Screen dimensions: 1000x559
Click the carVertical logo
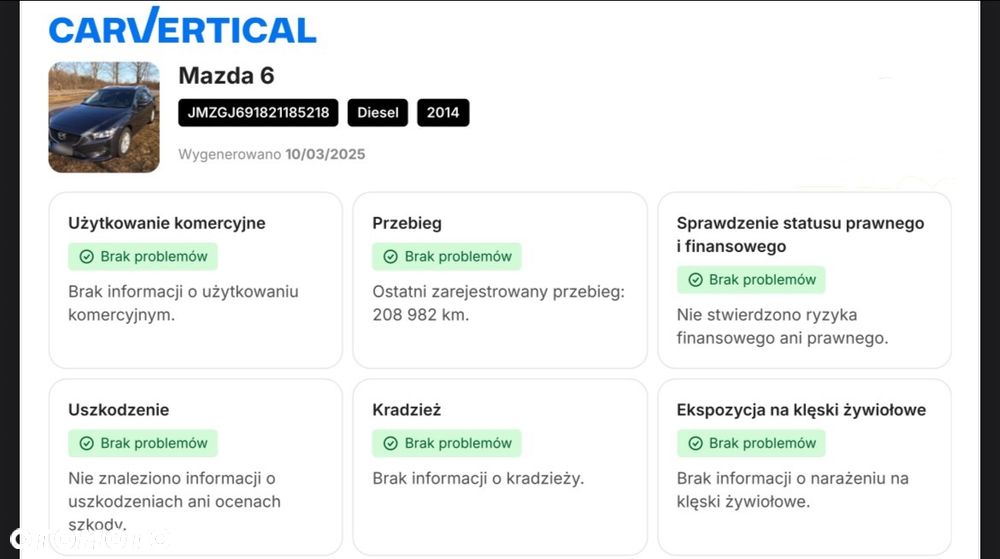point(183,27)
